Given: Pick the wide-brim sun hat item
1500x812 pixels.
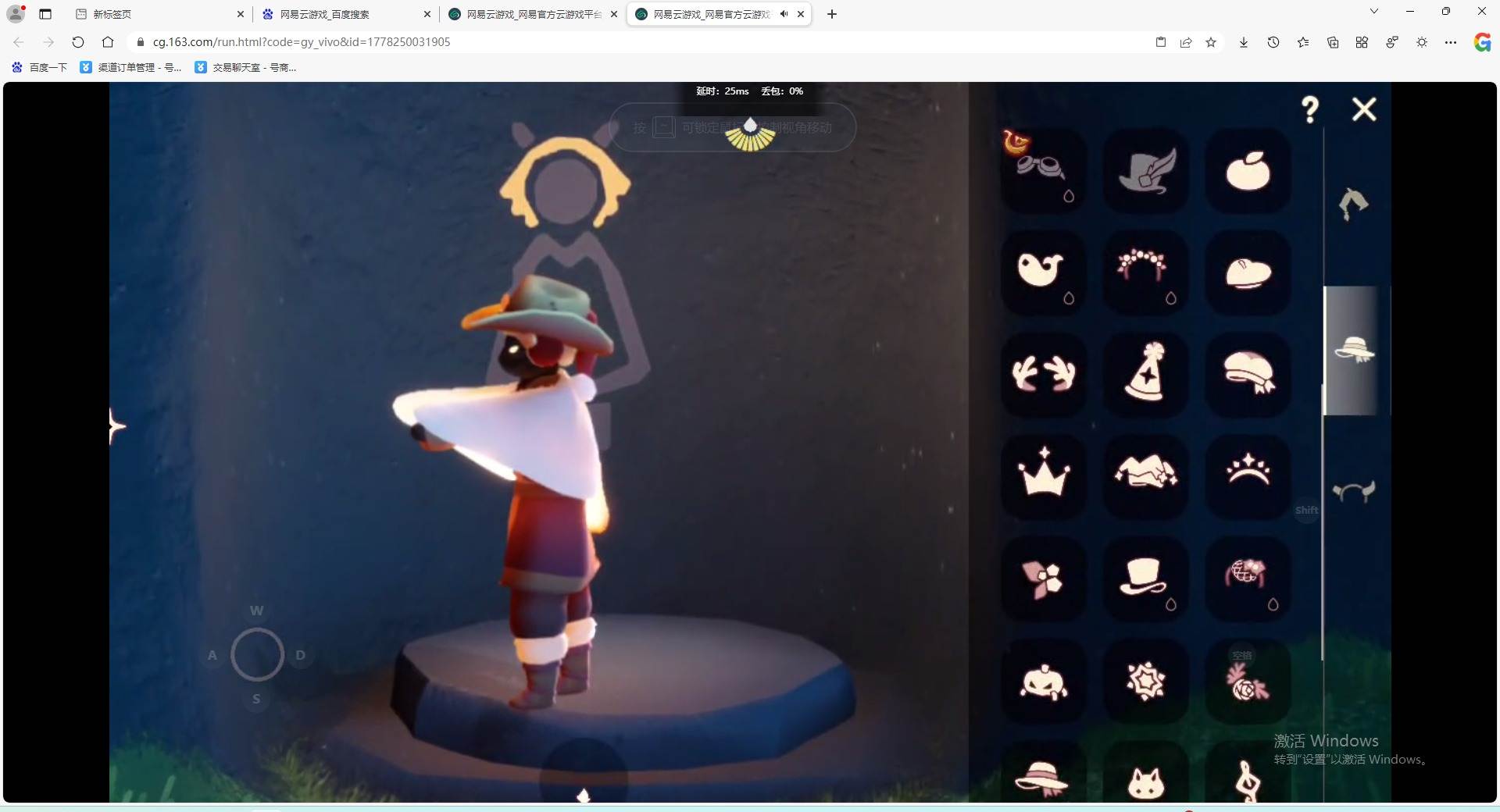Looking at the screenshot, I should [1043, 774].
